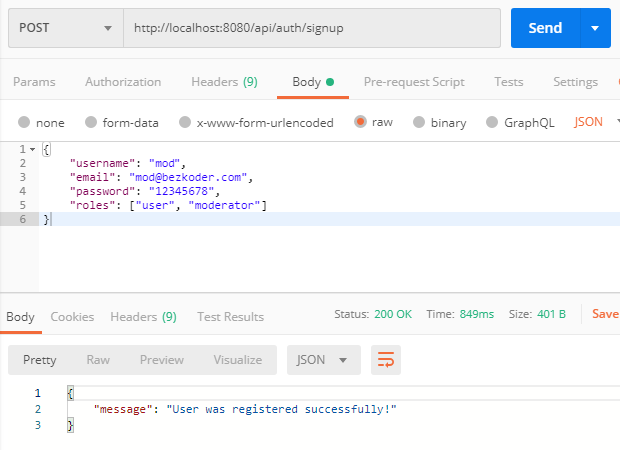Select the binary radio button

pos(419,122)
